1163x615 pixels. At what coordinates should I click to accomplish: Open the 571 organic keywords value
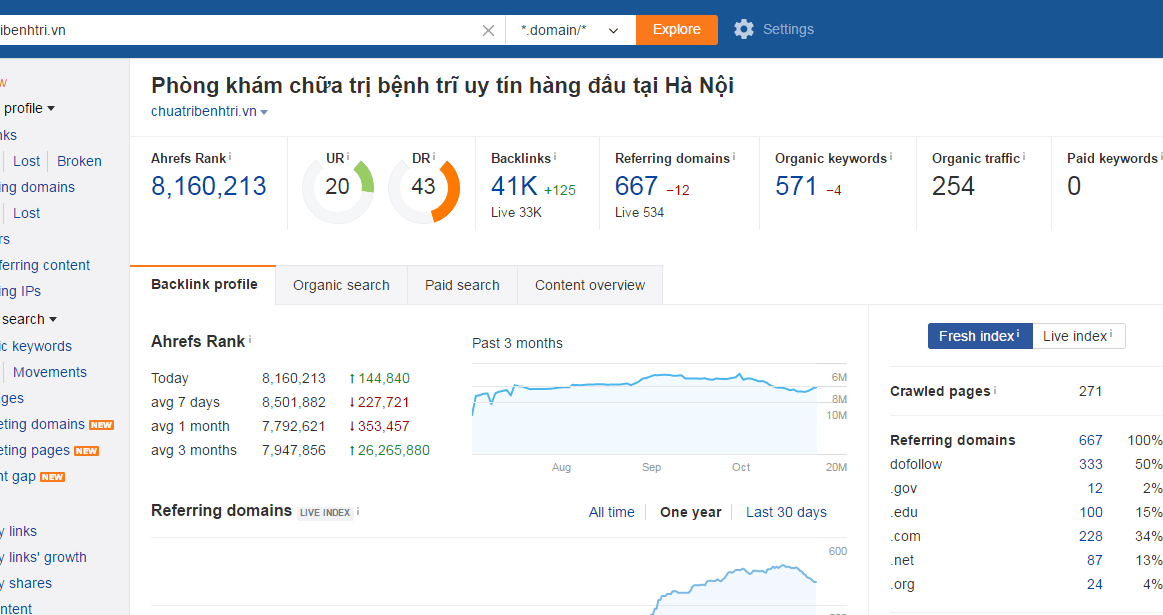(x=796, y=185)
